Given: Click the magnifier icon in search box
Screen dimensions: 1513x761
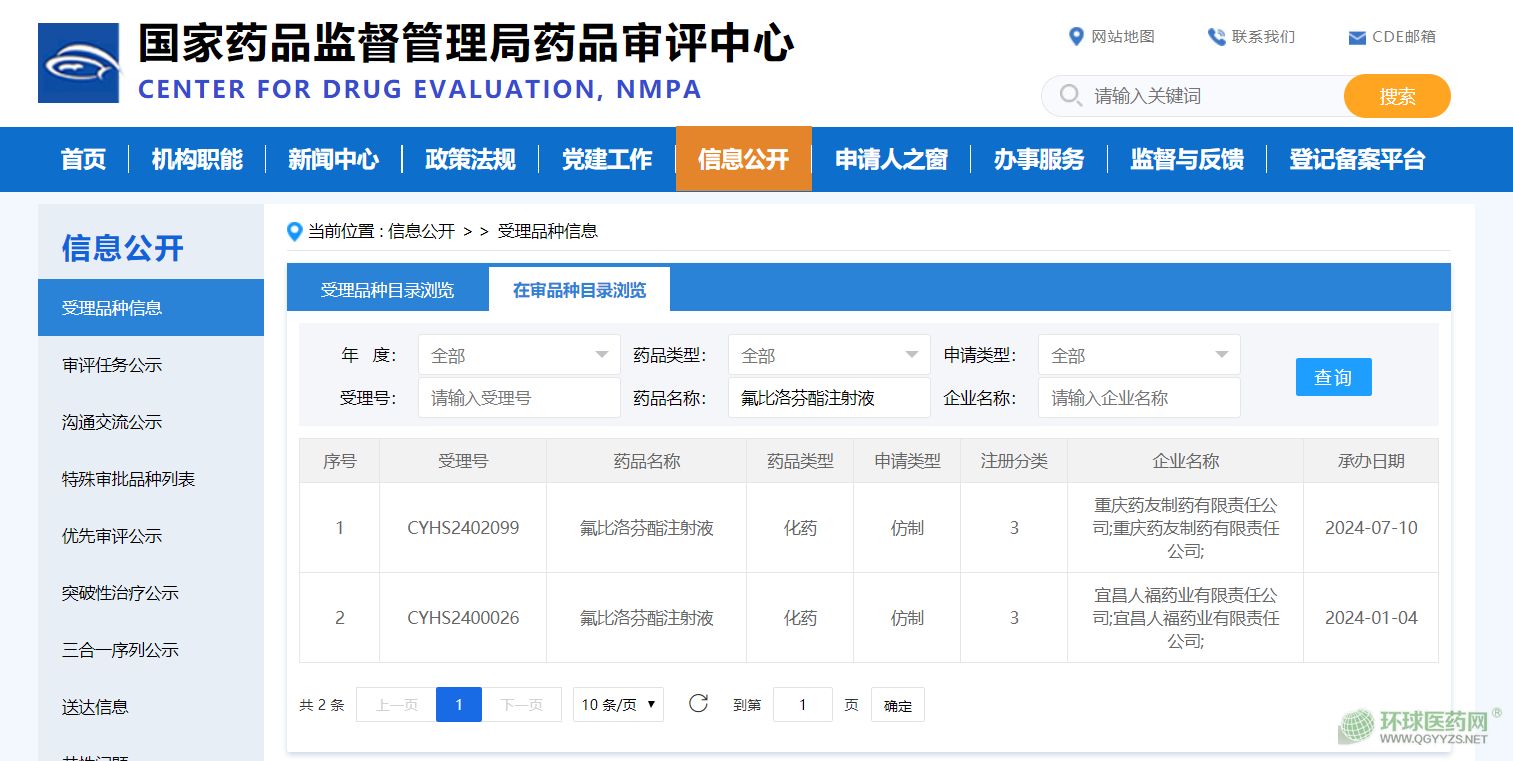Looking at the screenshot, I should pos(1070,96).
